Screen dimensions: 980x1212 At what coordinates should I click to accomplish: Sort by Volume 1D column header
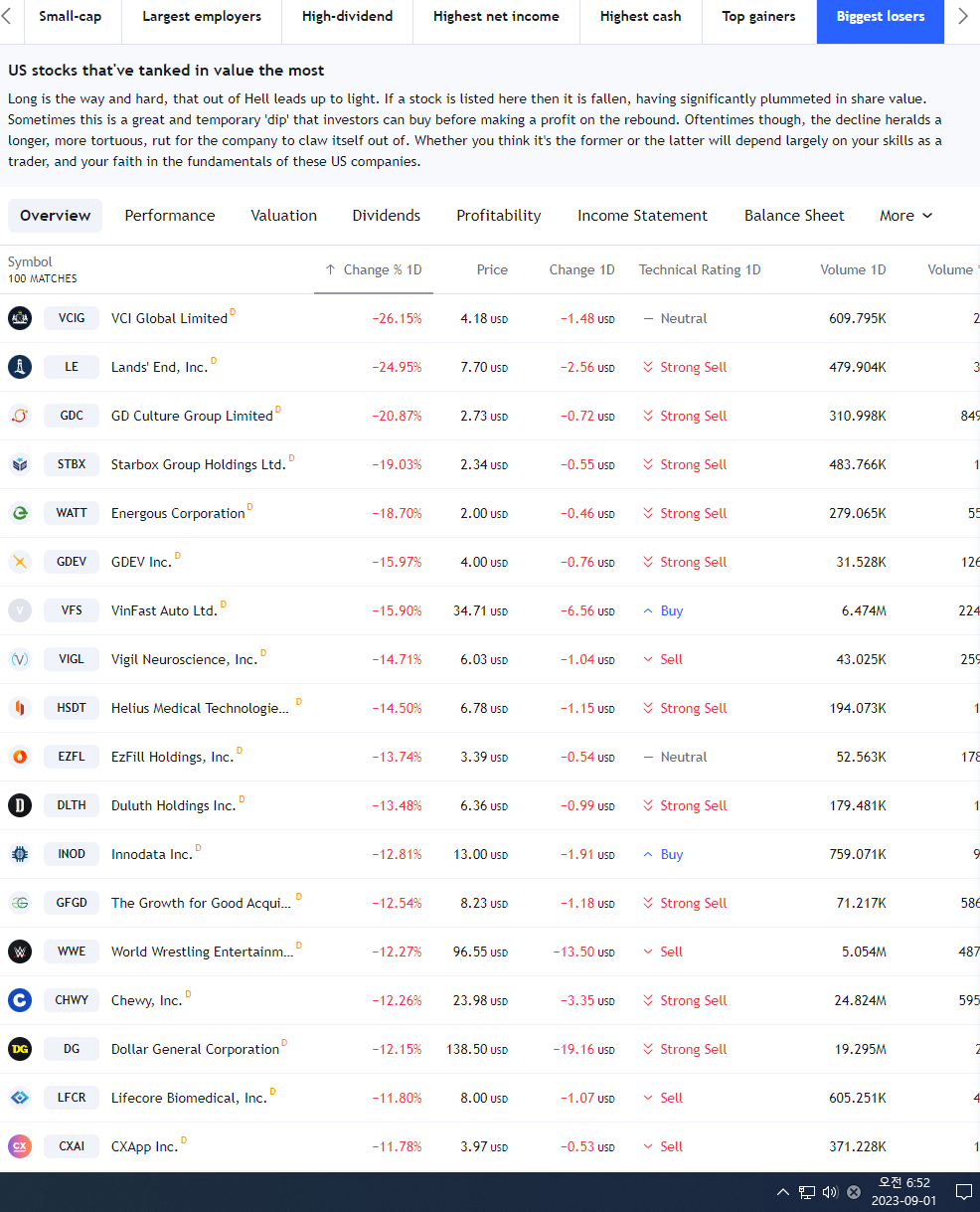pyautogui.click(x=853, y=269)
